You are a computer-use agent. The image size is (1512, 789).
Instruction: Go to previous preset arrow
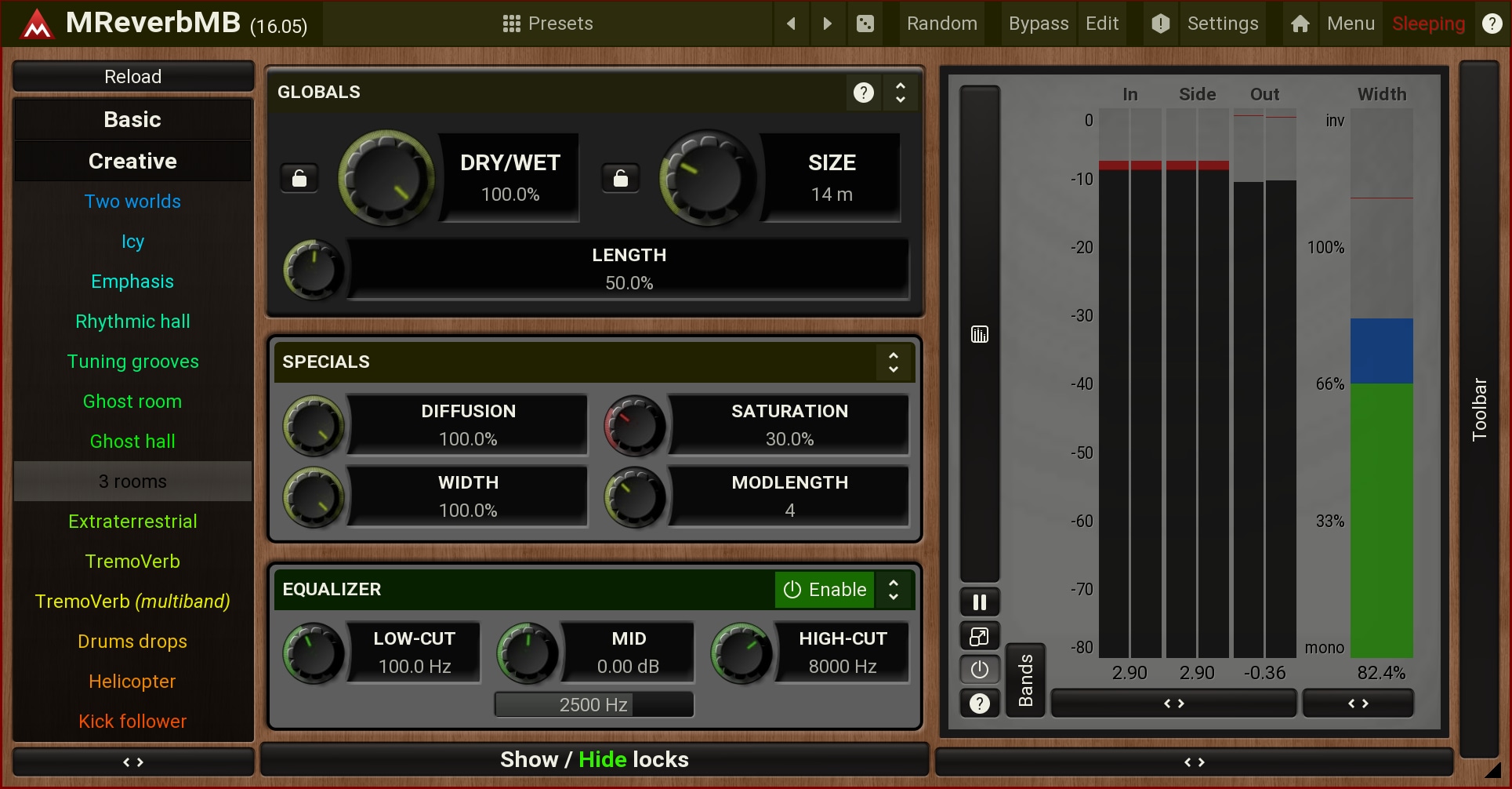pos(791,24)
